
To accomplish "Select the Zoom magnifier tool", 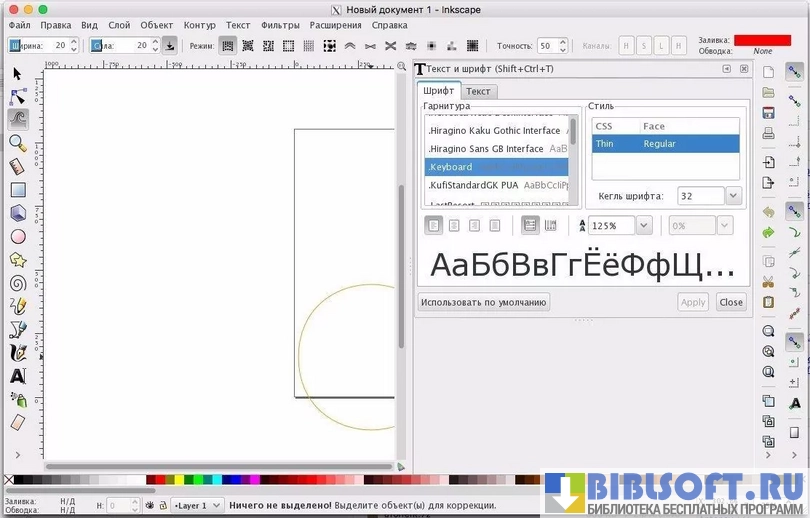I will [x=18, y=143].
